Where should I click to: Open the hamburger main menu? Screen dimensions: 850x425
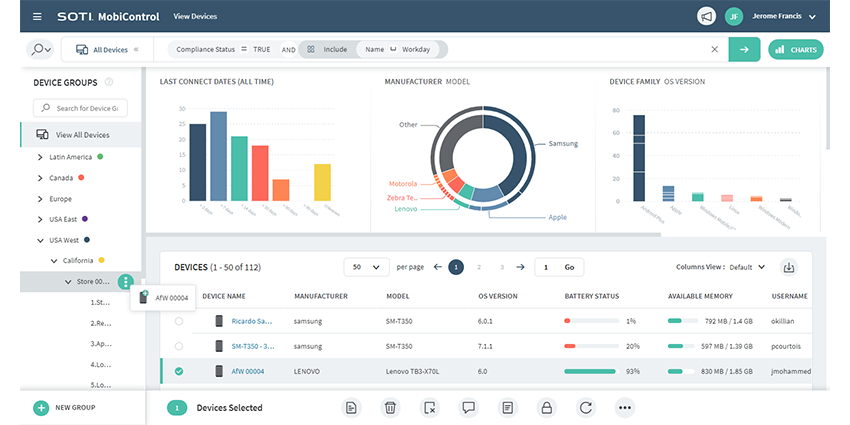tap(37, 17)
